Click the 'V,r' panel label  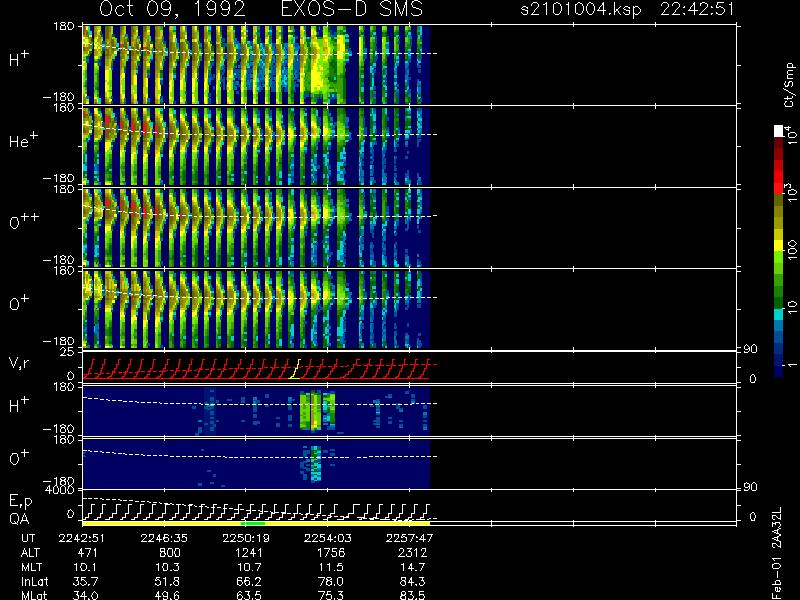(19, 363)
